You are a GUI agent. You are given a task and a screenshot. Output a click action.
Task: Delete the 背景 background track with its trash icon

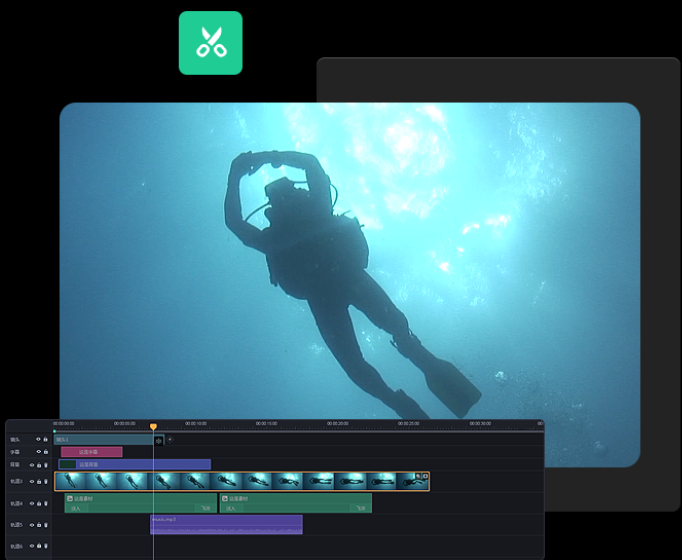[46, 465]
